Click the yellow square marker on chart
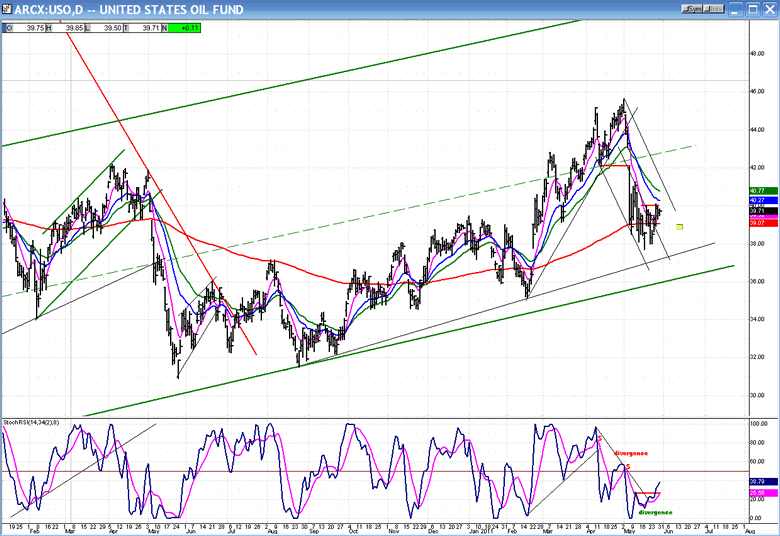 (680, 227)
